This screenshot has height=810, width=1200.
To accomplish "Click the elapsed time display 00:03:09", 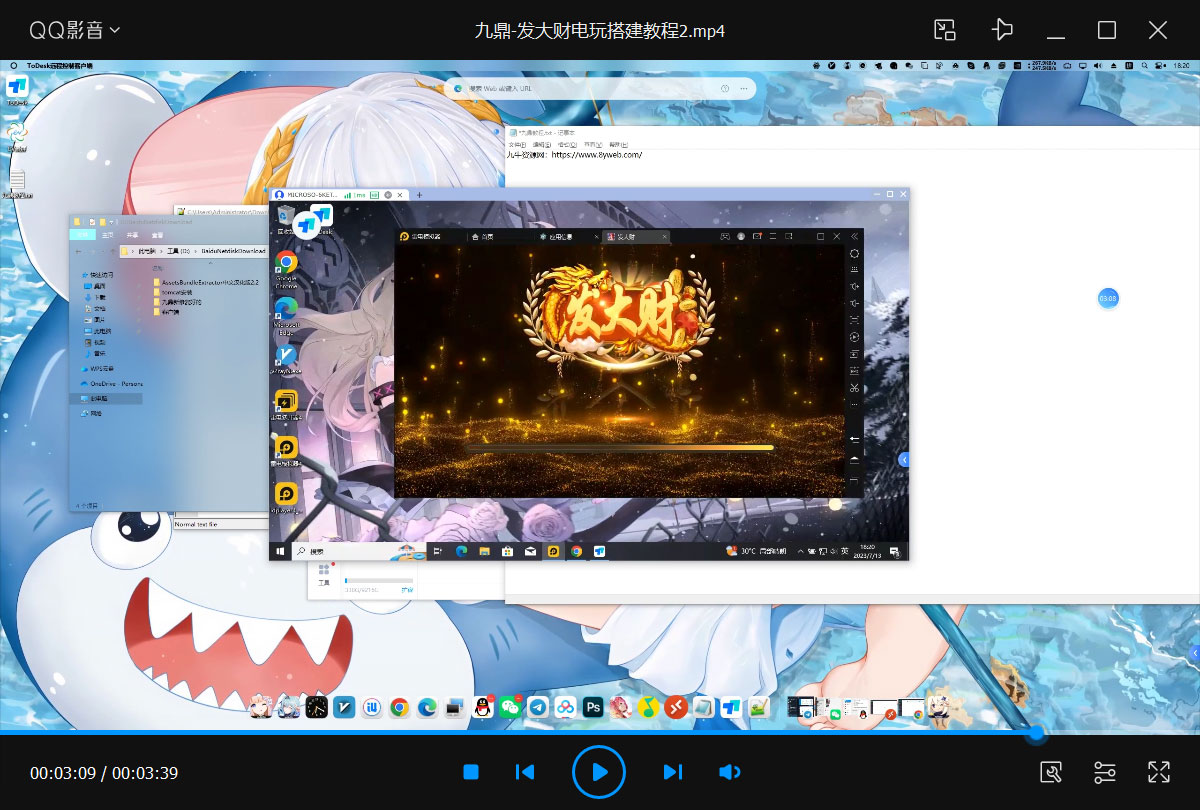I will 63,773.
